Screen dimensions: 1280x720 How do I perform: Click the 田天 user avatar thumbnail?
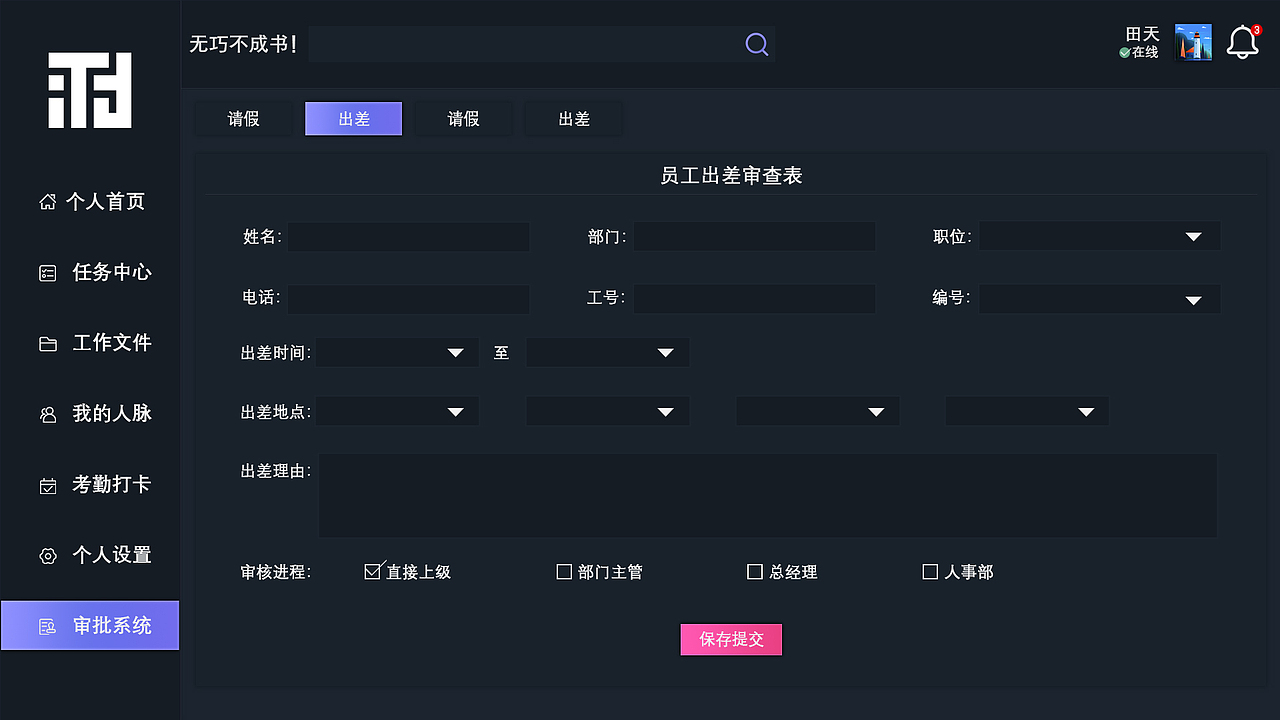coord(1193,43)
